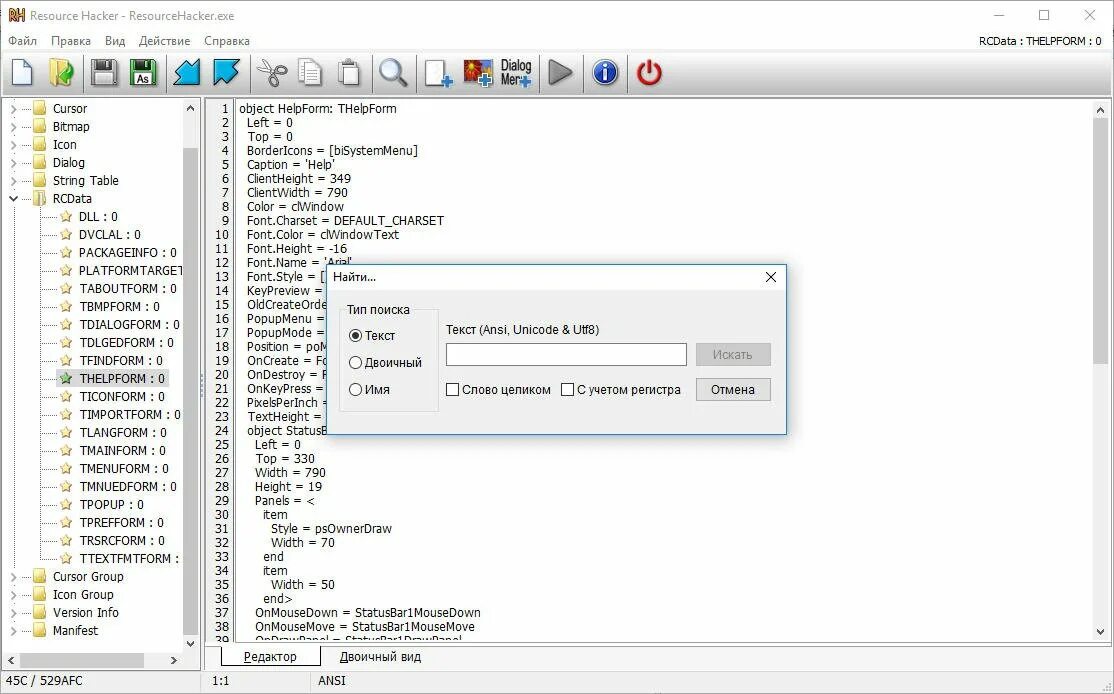Expand the Cursor folder in the tree
Viewport: 1114px width, 694px height.
(13, 109)
